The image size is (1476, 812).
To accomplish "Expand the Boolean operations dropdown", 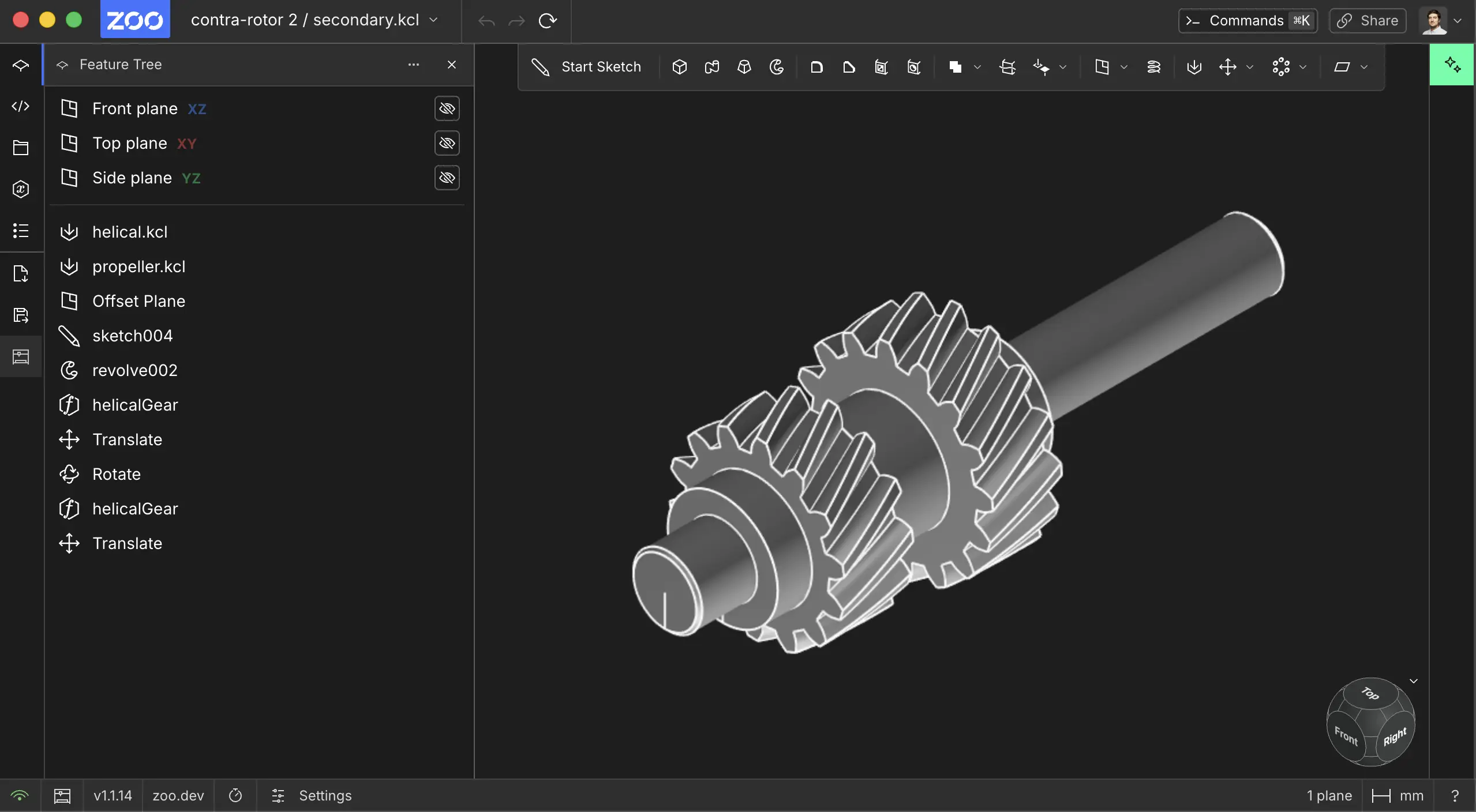I will tap(977, 67).
